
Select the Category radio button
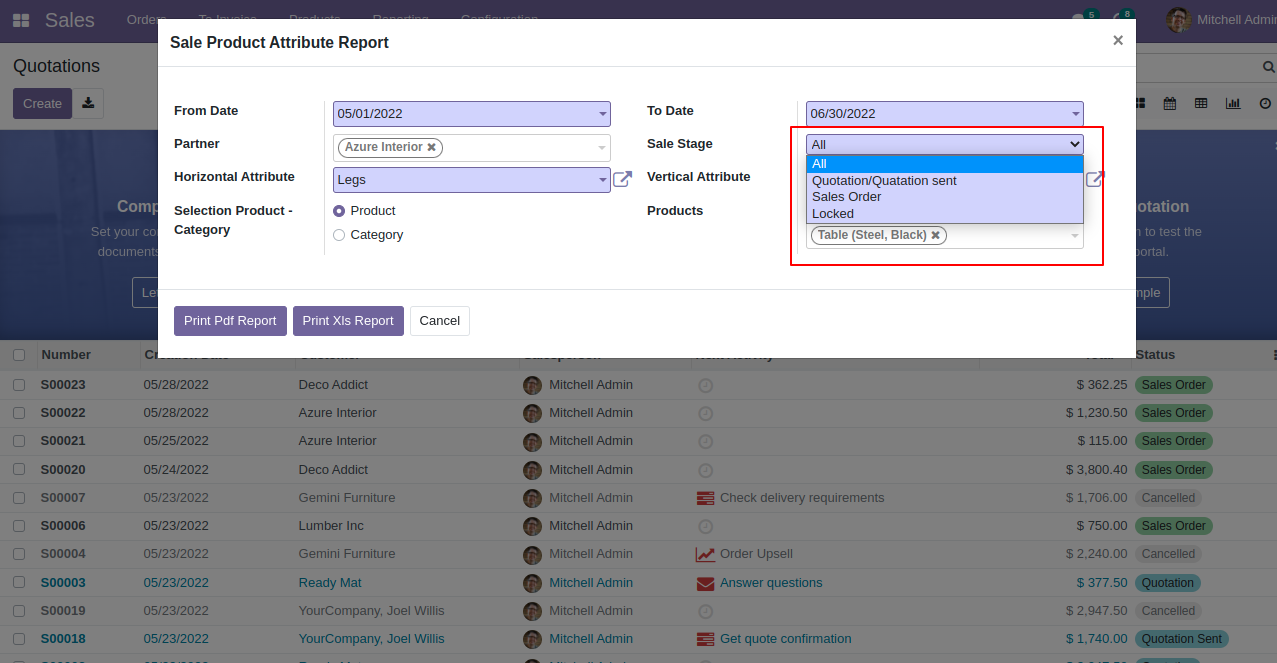click(339, 235)
